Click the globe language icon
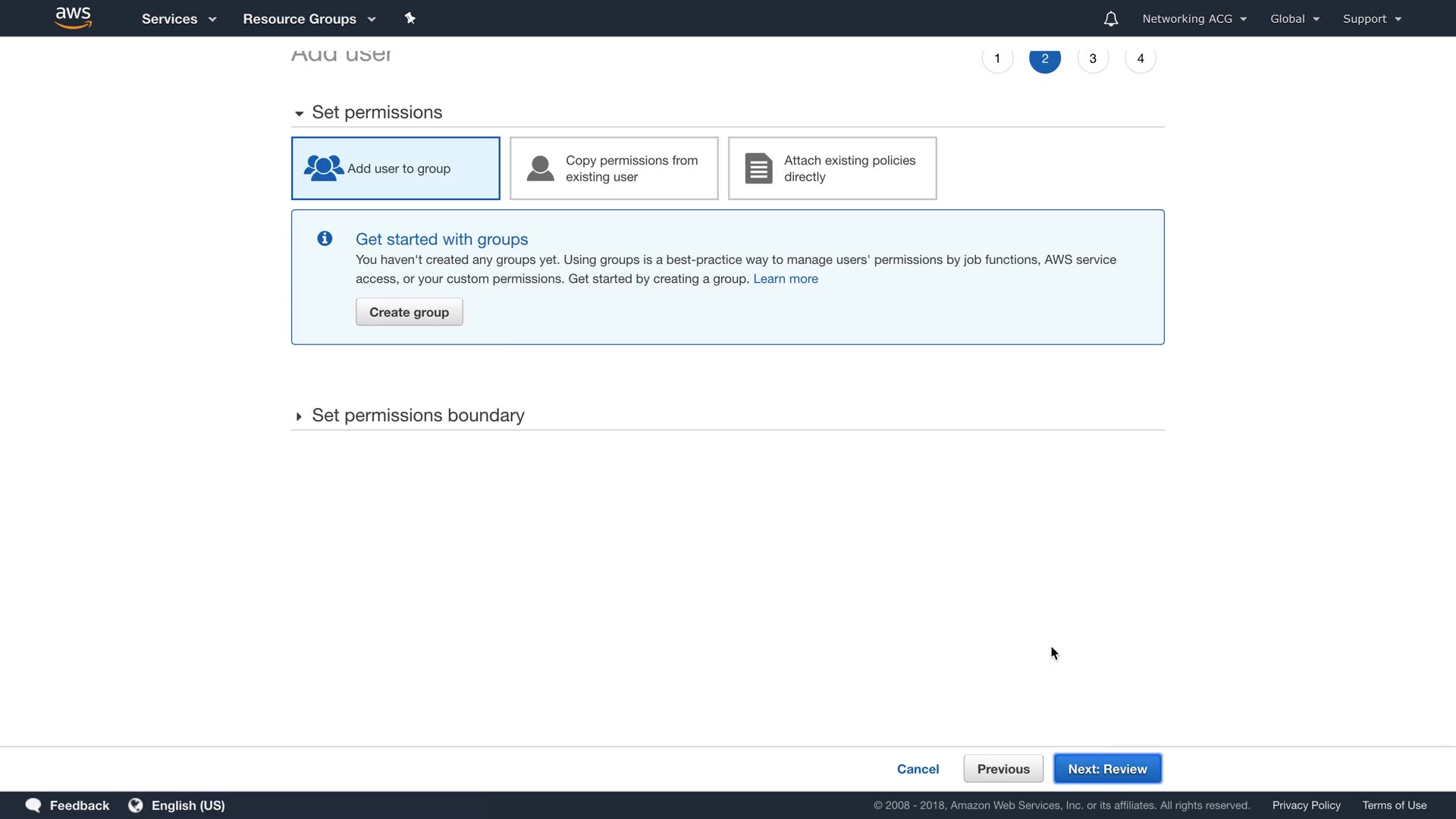Viewport: 1456px width, 819px height. click(136, 805)
